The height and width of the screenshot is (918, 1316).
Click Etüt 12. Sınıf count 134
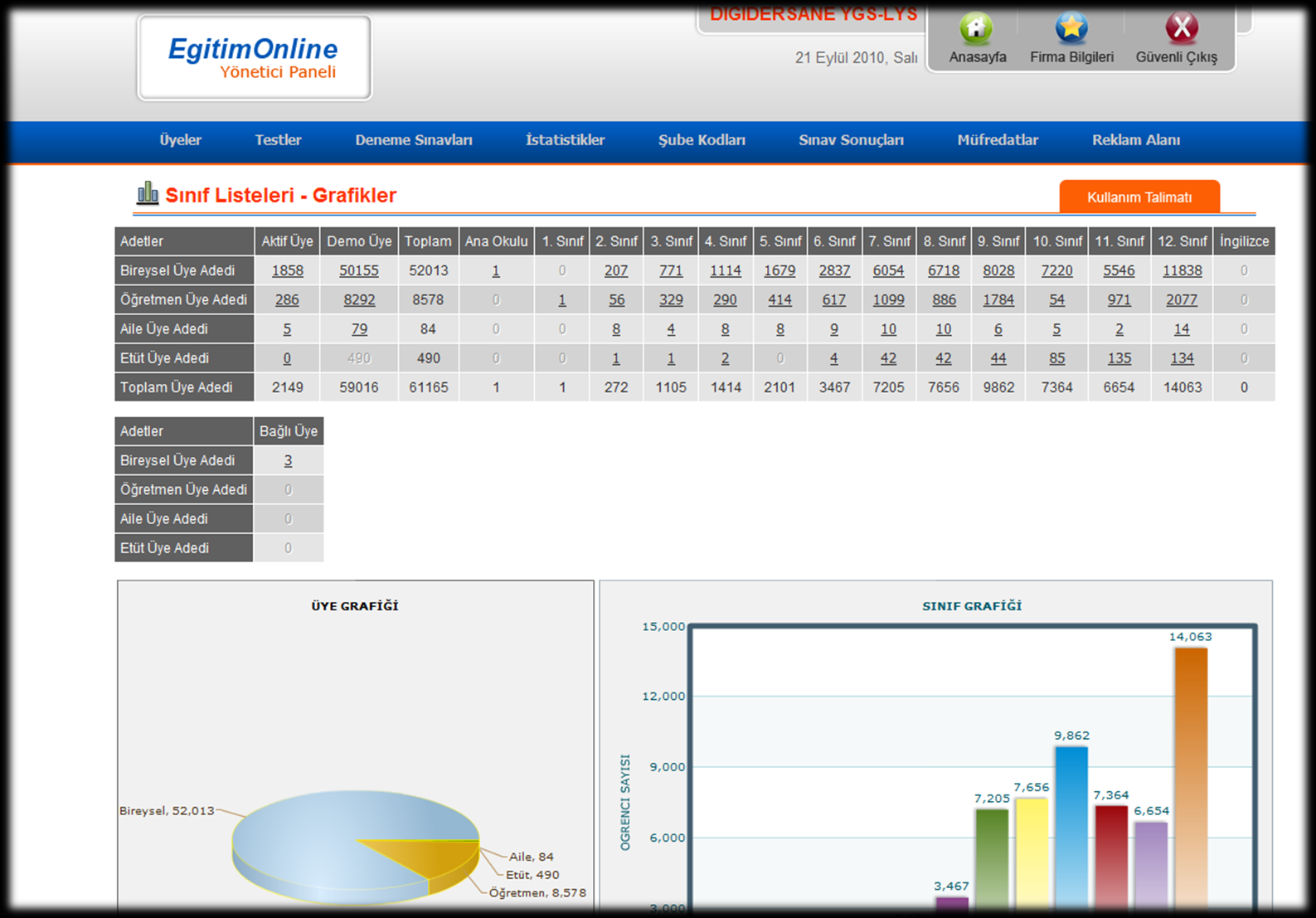click(1182, 358)
